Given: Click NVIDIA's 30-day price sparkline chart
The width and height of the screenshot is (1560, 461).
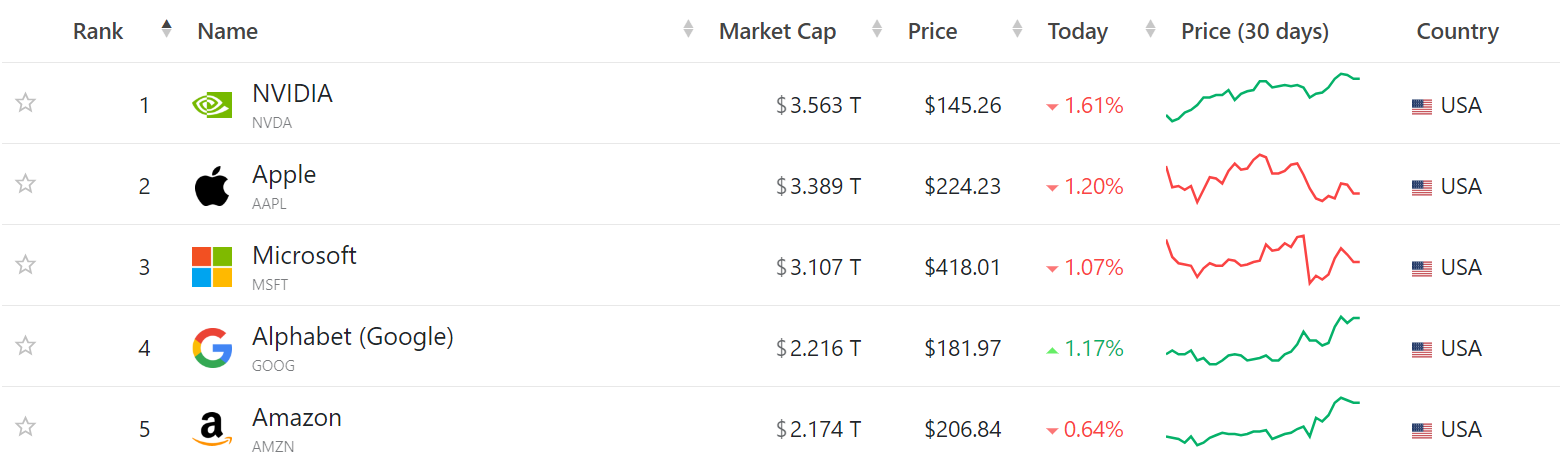Looking at the screenshot, I should tap(1263, 98).
